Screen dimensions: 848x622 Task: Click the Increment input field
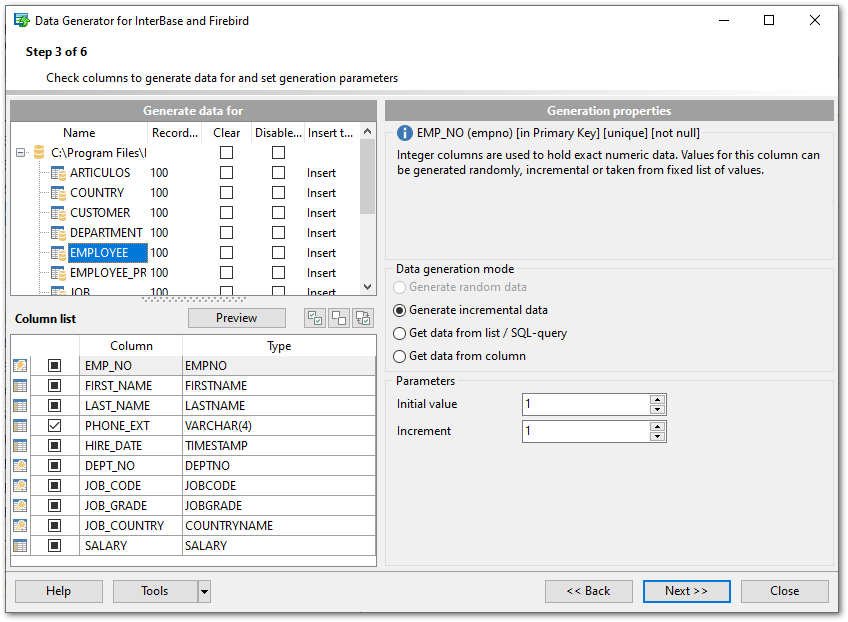586,432
